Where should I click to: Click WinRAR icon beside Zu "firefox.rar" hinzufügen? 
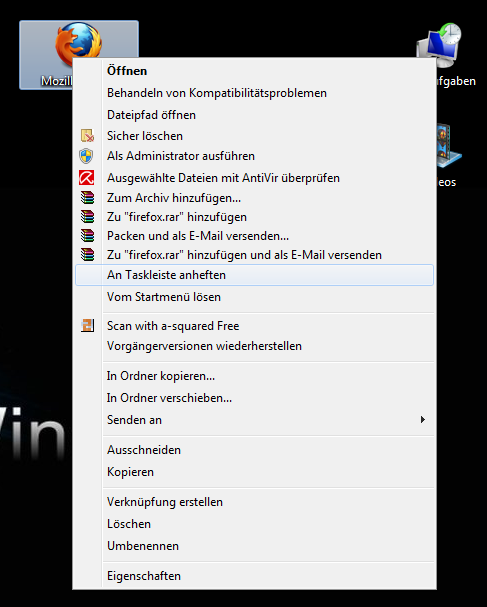[x=87, y=216]
